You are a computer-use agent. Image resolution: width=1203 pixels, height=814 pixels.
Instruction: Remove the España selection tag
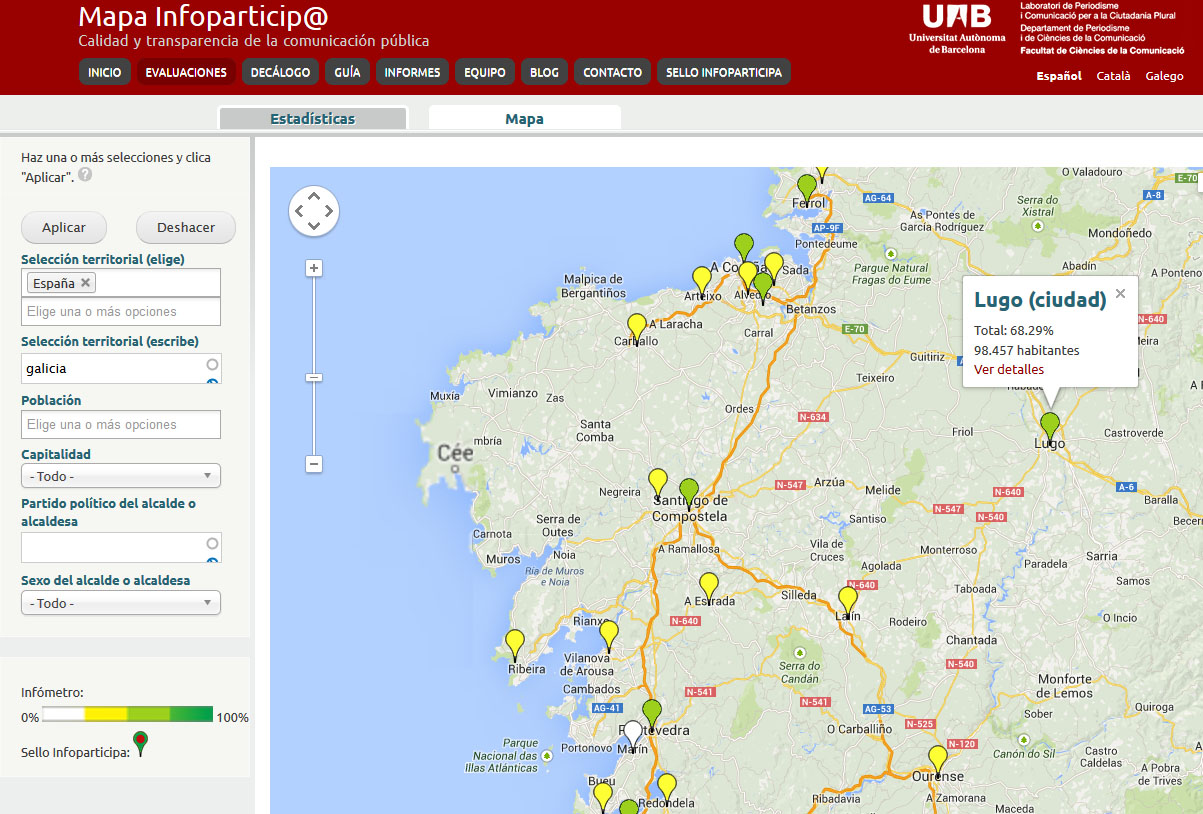(x=86, y=282)
